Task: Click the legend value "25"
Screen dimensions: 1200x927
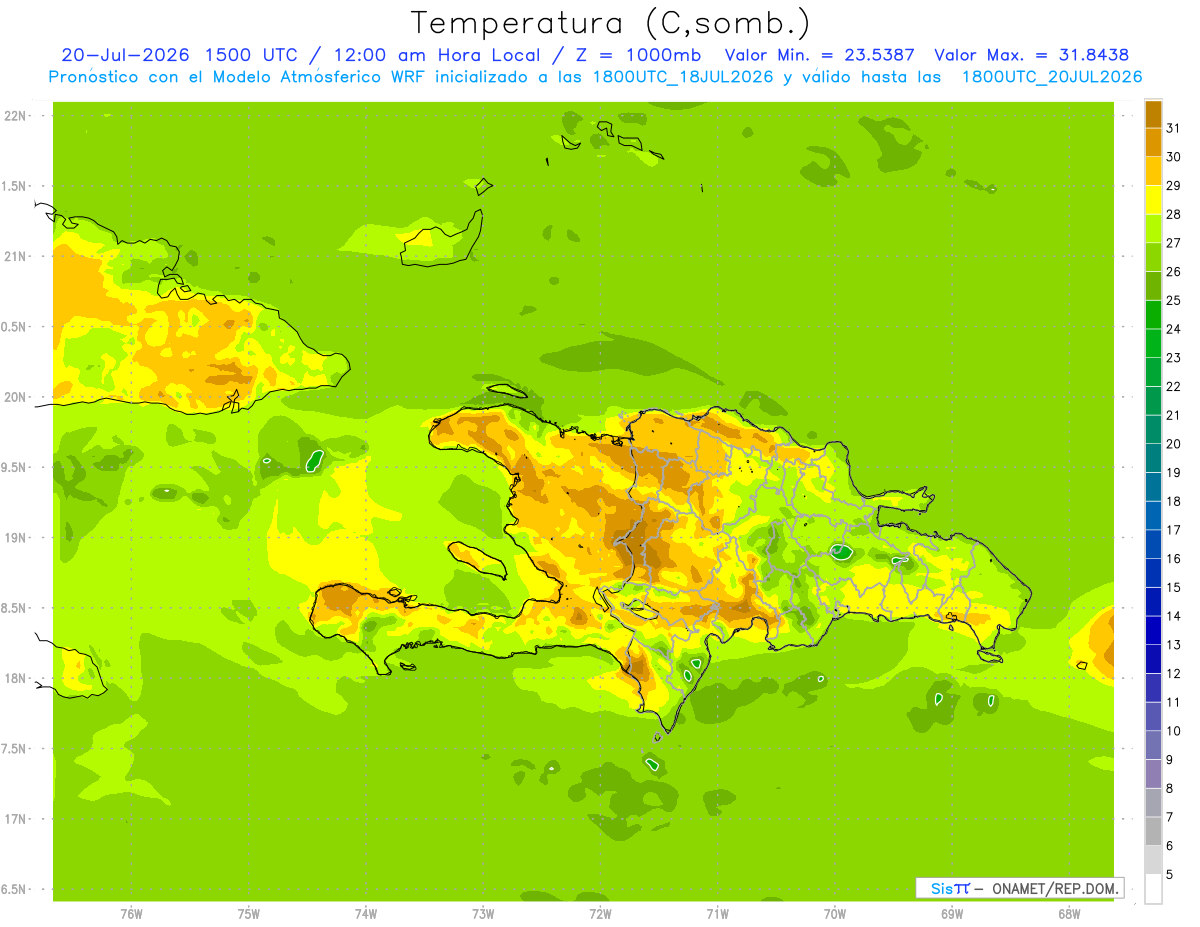Action: click(x=1174, y=300)
